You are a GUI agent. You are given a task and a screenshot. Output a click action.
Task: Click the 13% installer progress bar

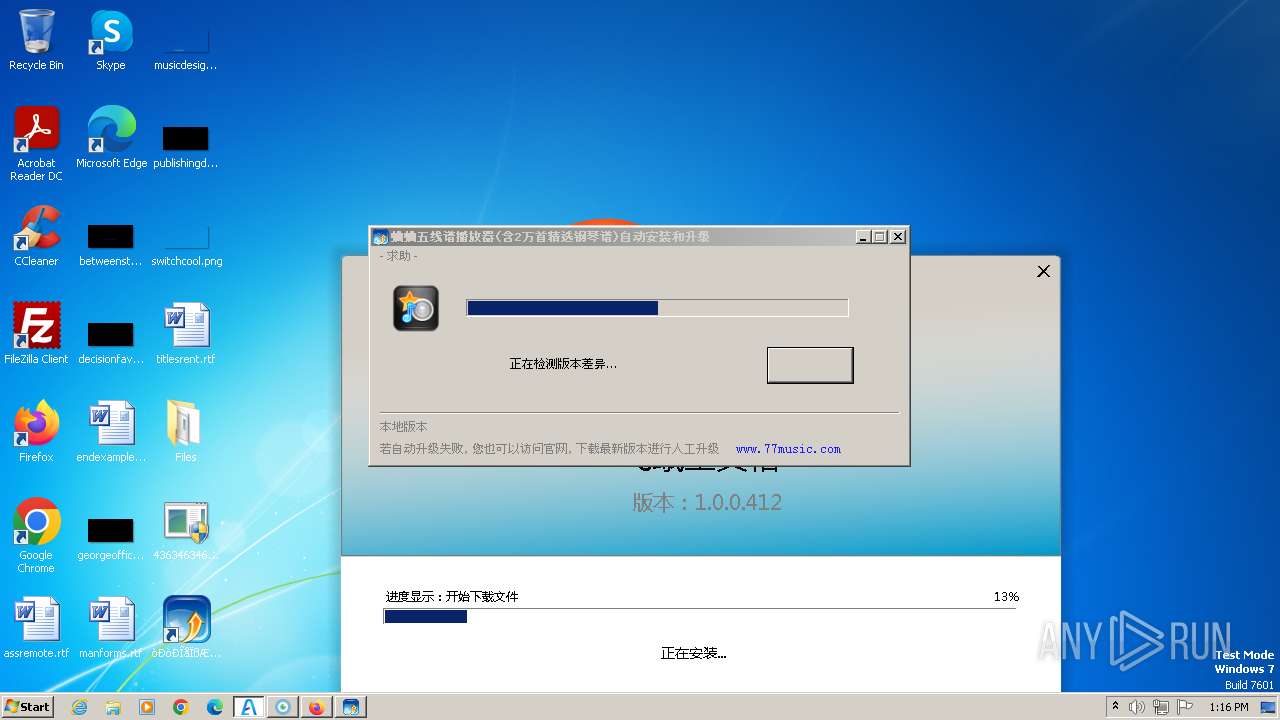(x=700, y=617)
